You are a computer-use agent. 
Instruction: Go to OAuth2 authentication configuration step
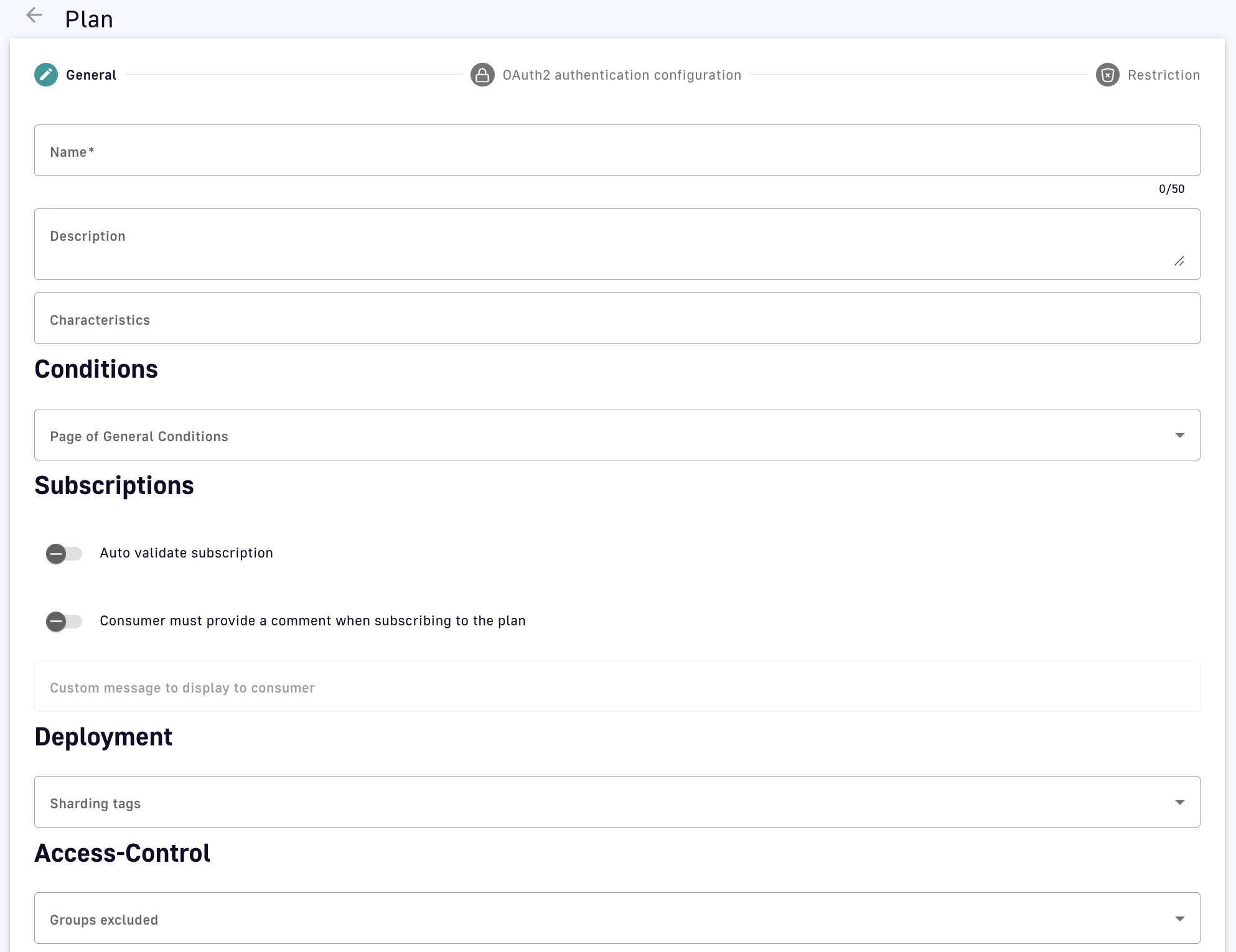click(x=621, y=75)
